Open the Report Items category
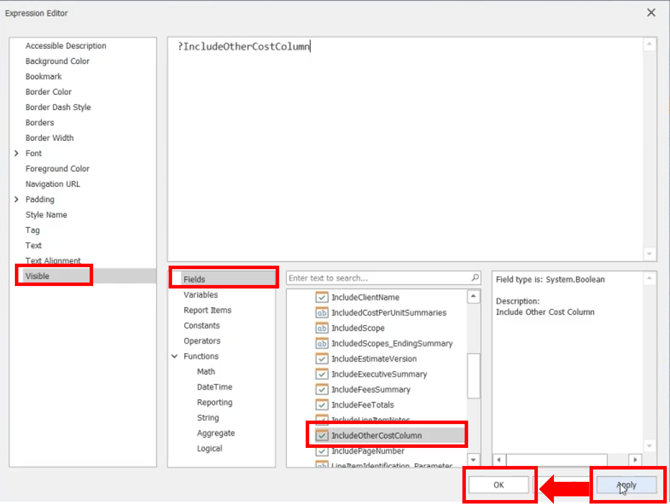This screenshot has height=504, width=670. tap(207, 310)
